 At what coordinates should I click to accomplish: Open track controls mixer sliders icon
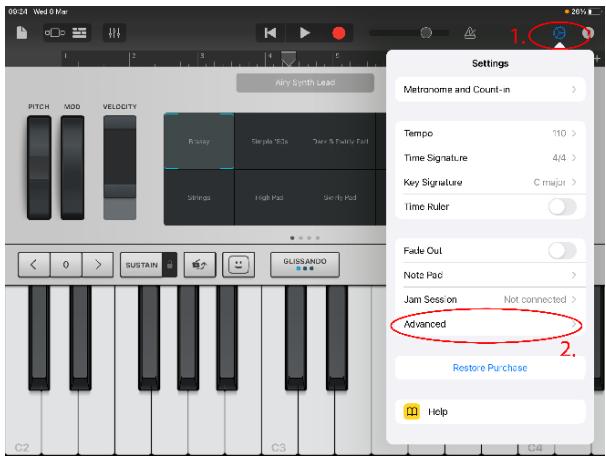tap(114, 33)
